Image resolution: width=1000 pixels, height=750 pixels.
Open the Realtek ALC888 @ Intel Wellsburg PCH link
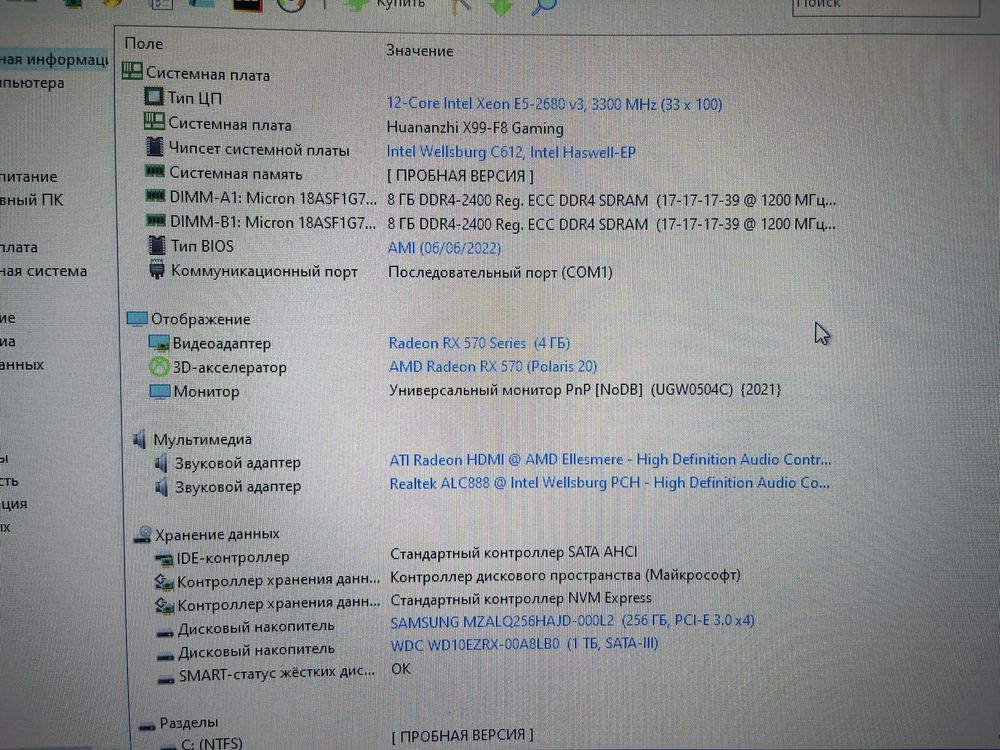point(610,483)
